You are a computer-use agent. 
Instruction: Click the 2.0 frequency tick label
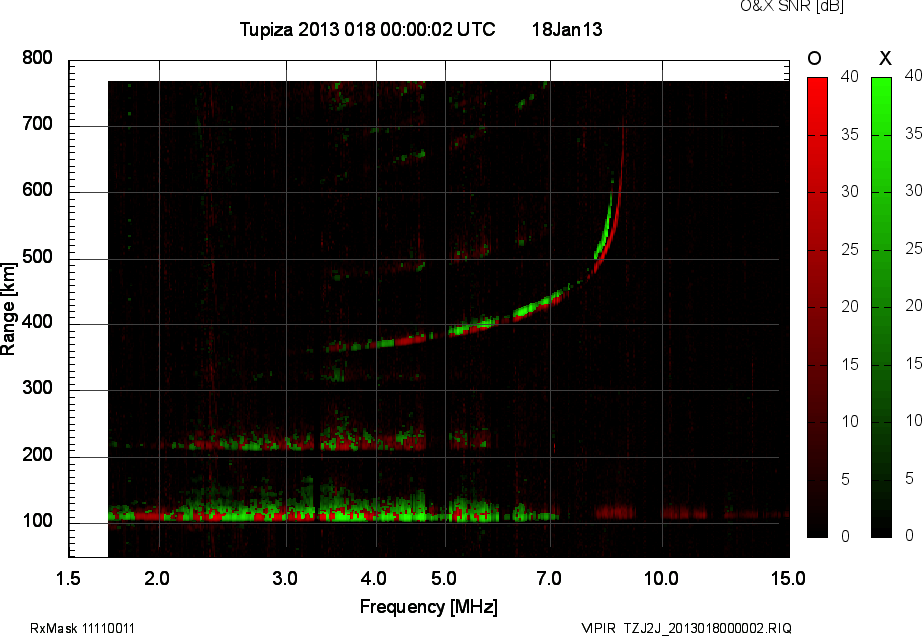[x=157, y=578]
